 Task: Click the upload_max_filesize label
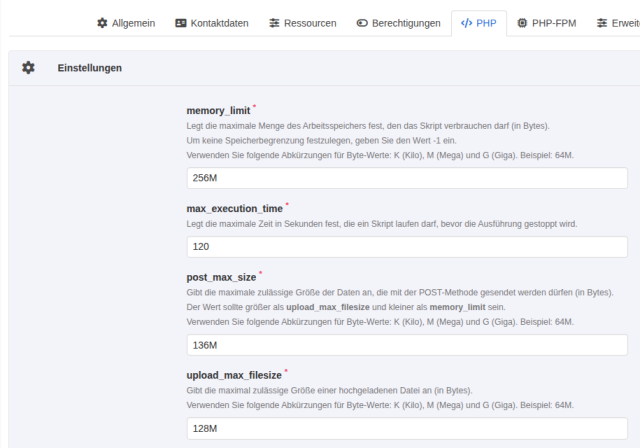pyautogui.click(x=234, y=375)
